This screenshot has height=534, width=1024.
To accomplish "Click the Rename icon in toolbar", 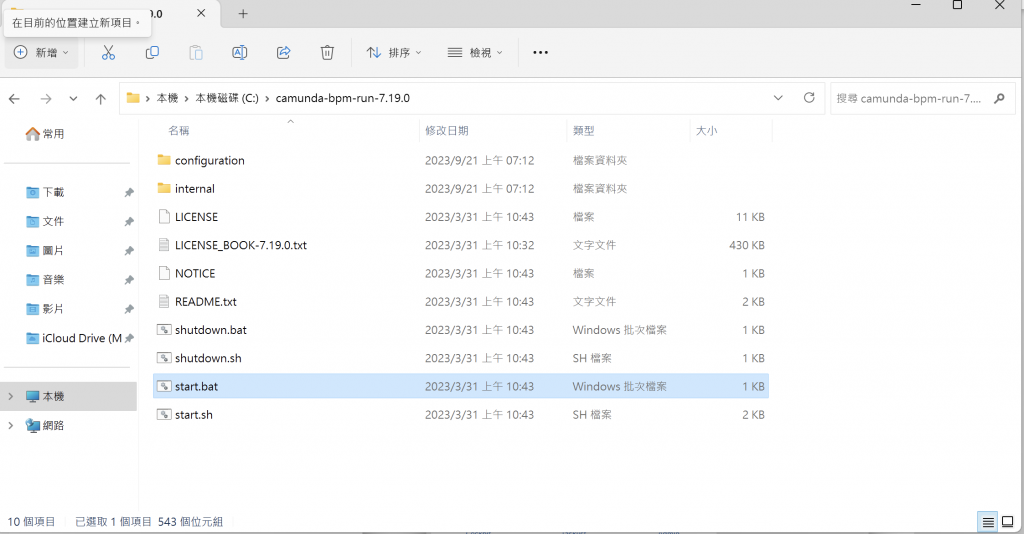I will pos(240,52).
